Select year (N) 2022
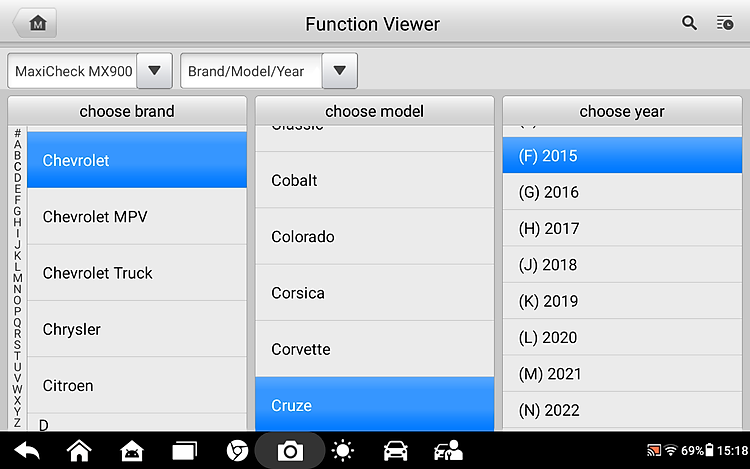Image resolution: width=750 pixels, height=469 pixels. click(x=622, y=410)
